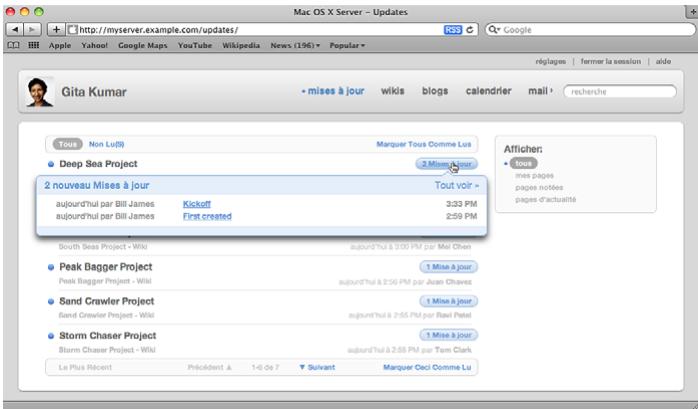Show Top Sites grid icon
The image size is (698, 409).
point(33,45)
